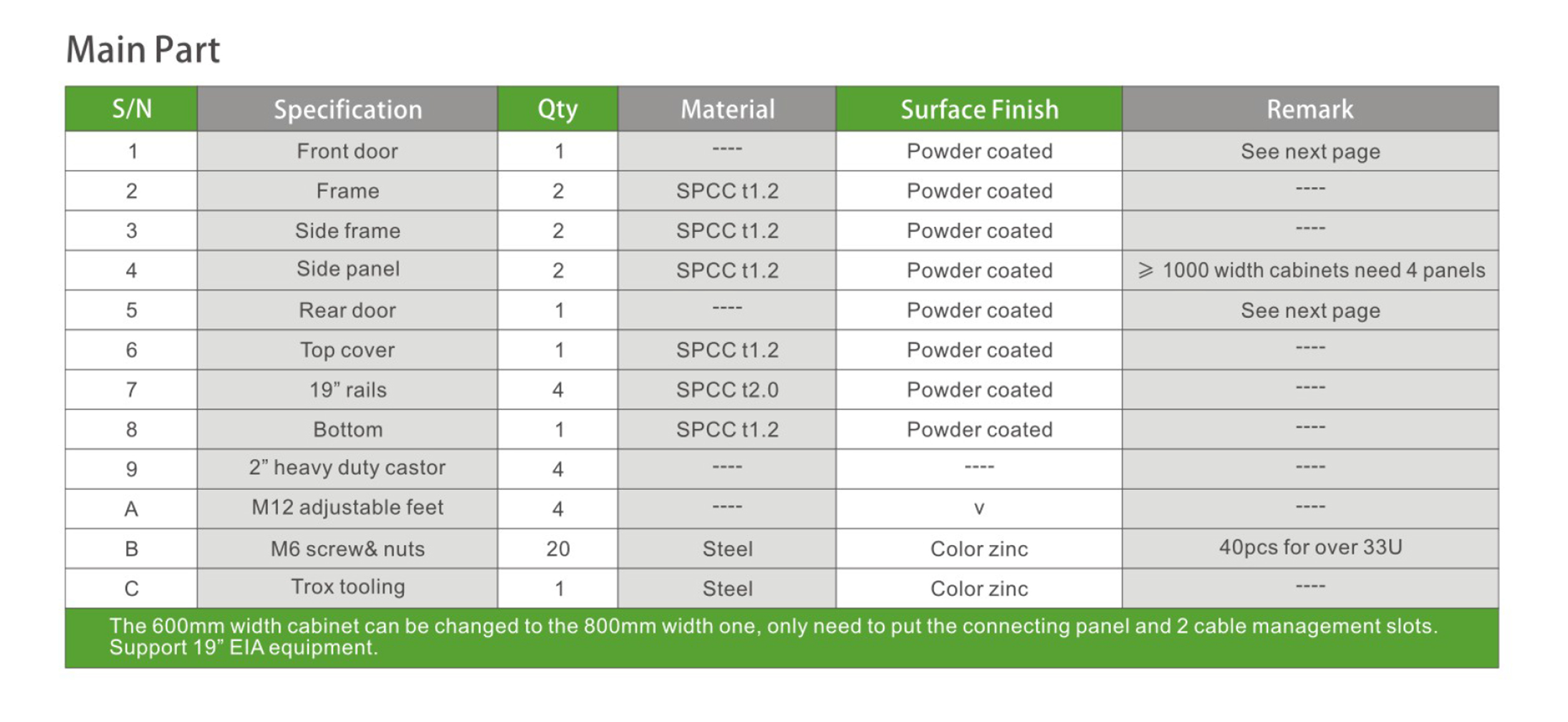Click the "Trox tooling" specification cell
The width and height of the screenshot is (1568, 722).
347,587
